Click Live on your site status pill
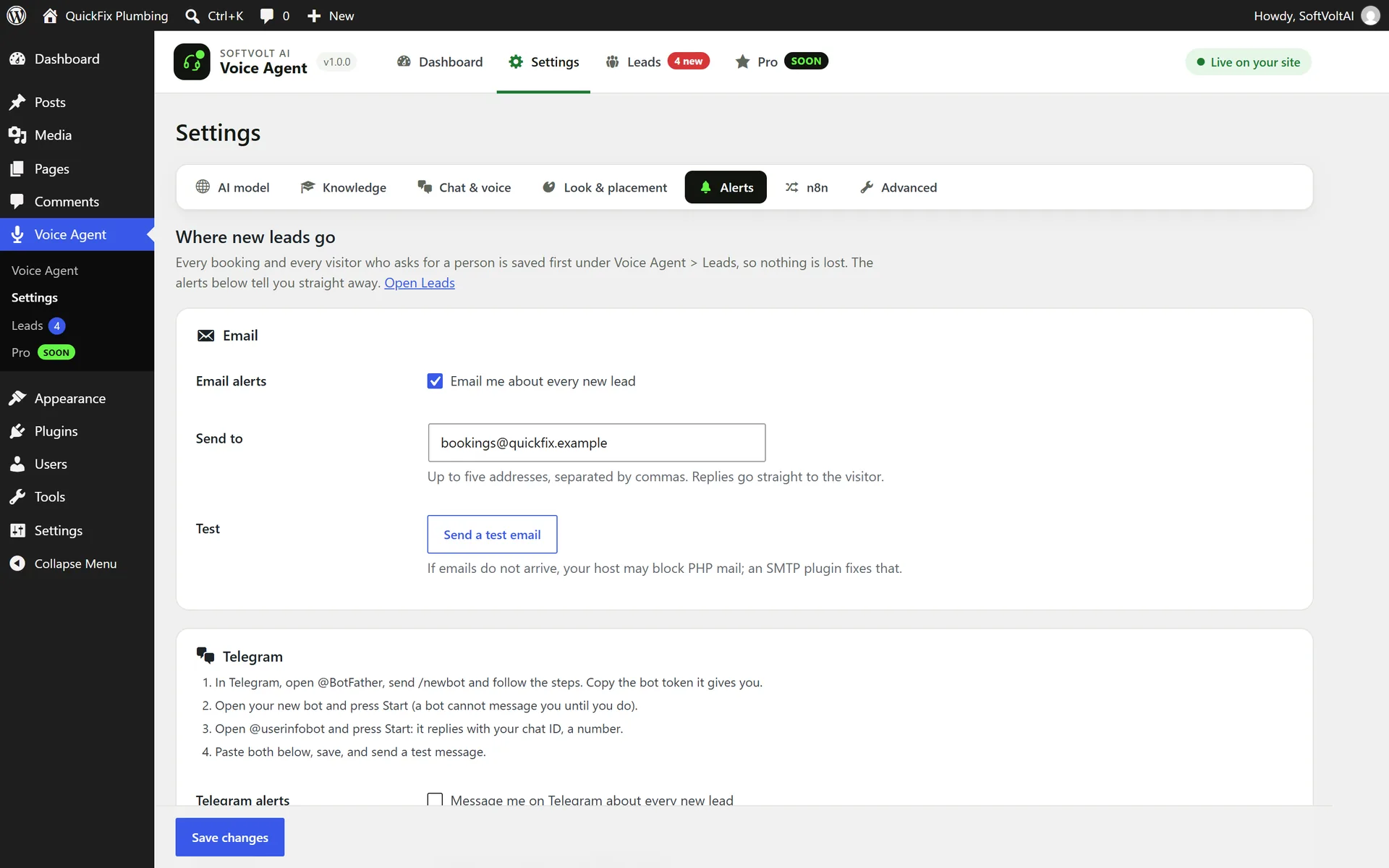This screenshot has height=868, width=1389. (1248, 62)
